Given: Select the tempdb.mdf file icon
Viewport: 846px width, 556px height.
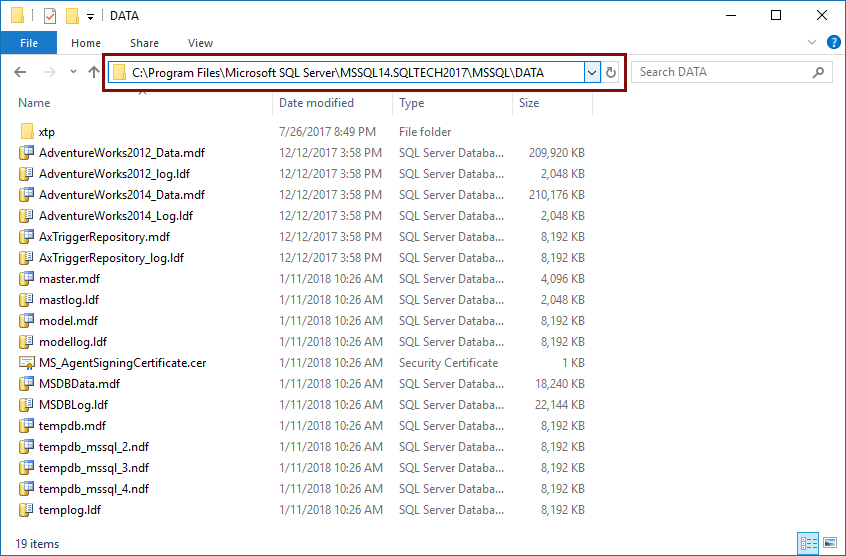Looking at the screenshot, I should (27, 426).
